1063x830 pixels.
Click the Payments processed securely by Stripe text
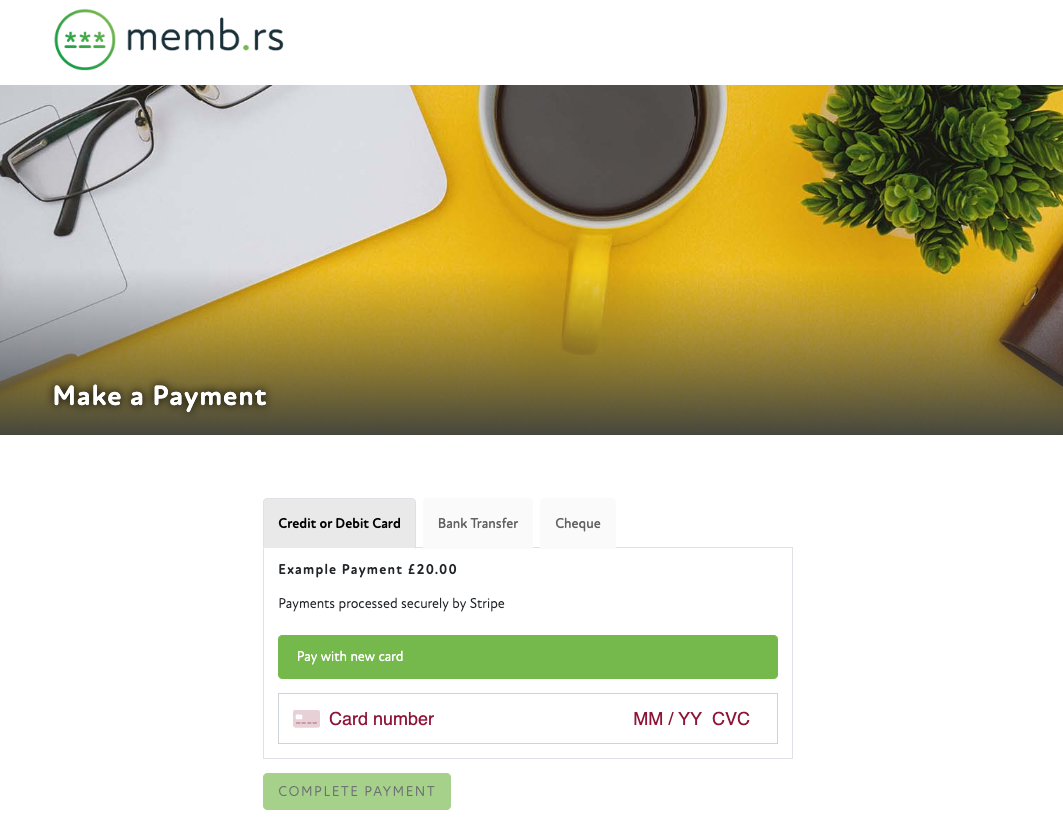point(391,604)
